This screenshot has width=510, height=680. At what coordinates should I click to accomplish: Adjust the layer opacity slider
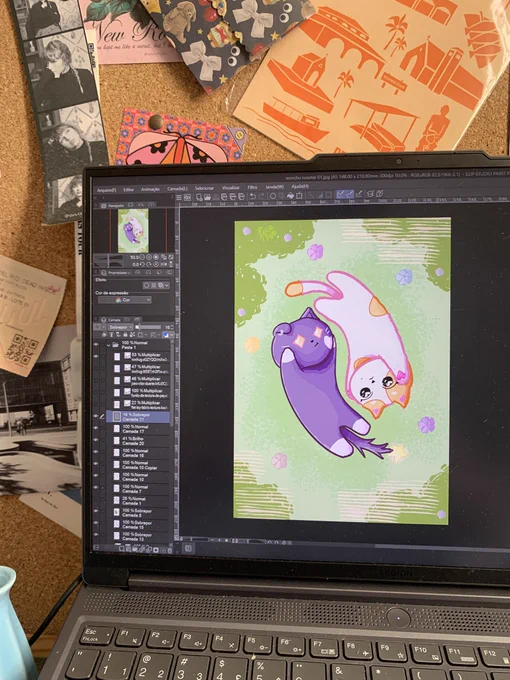[148, 327]
